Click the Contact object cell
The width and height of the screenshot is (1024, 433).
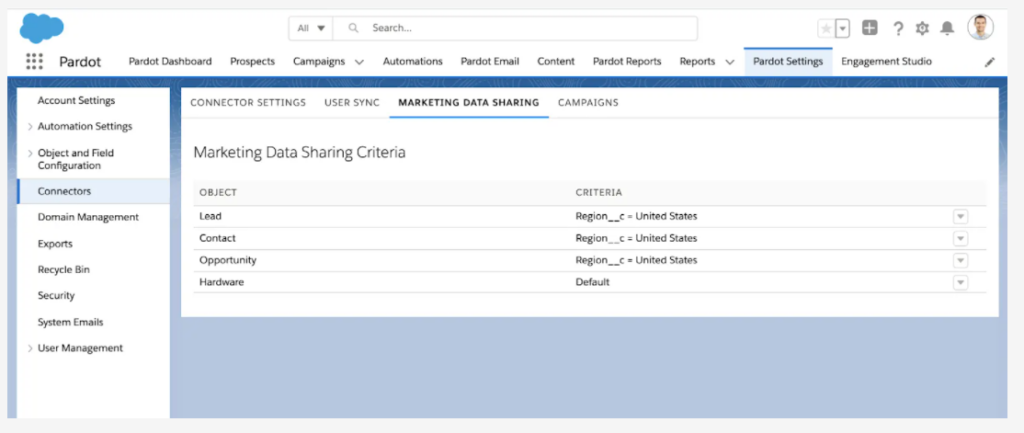(217, 238)
